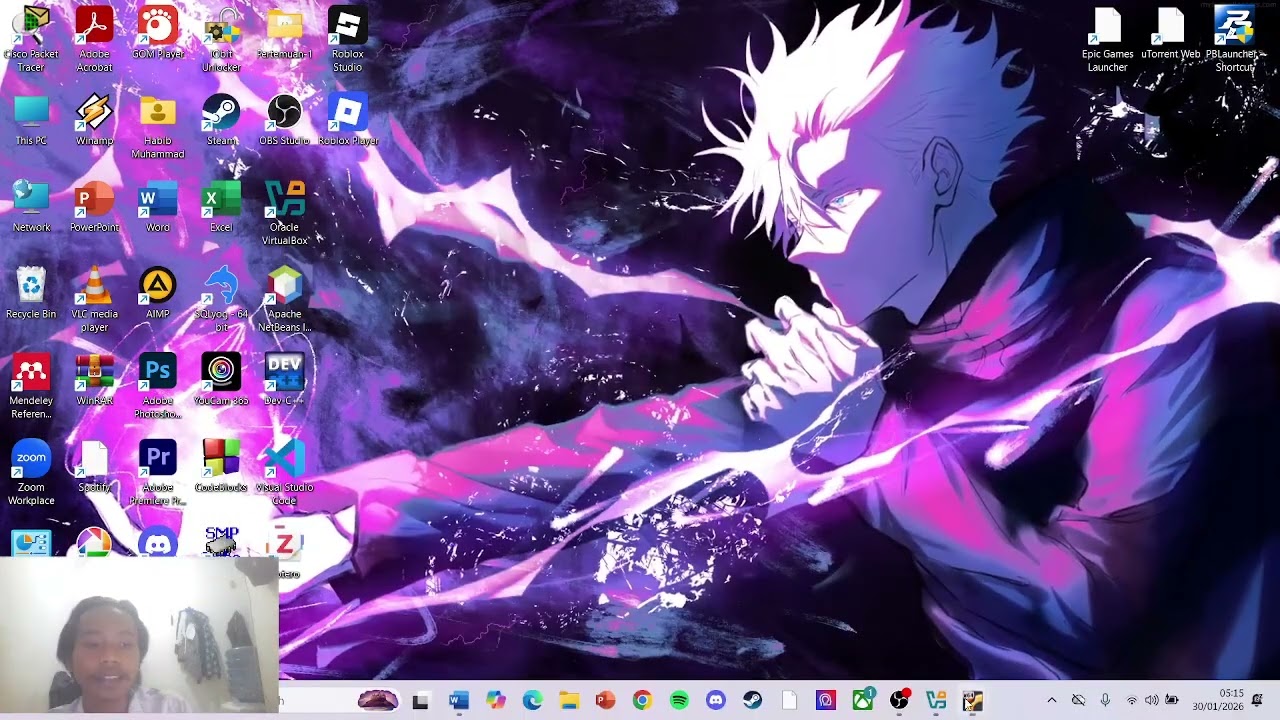This screenshot has height=720, width=1280.
Task: Select the CodeBlocks desktop shortcut
Action: 221,468
